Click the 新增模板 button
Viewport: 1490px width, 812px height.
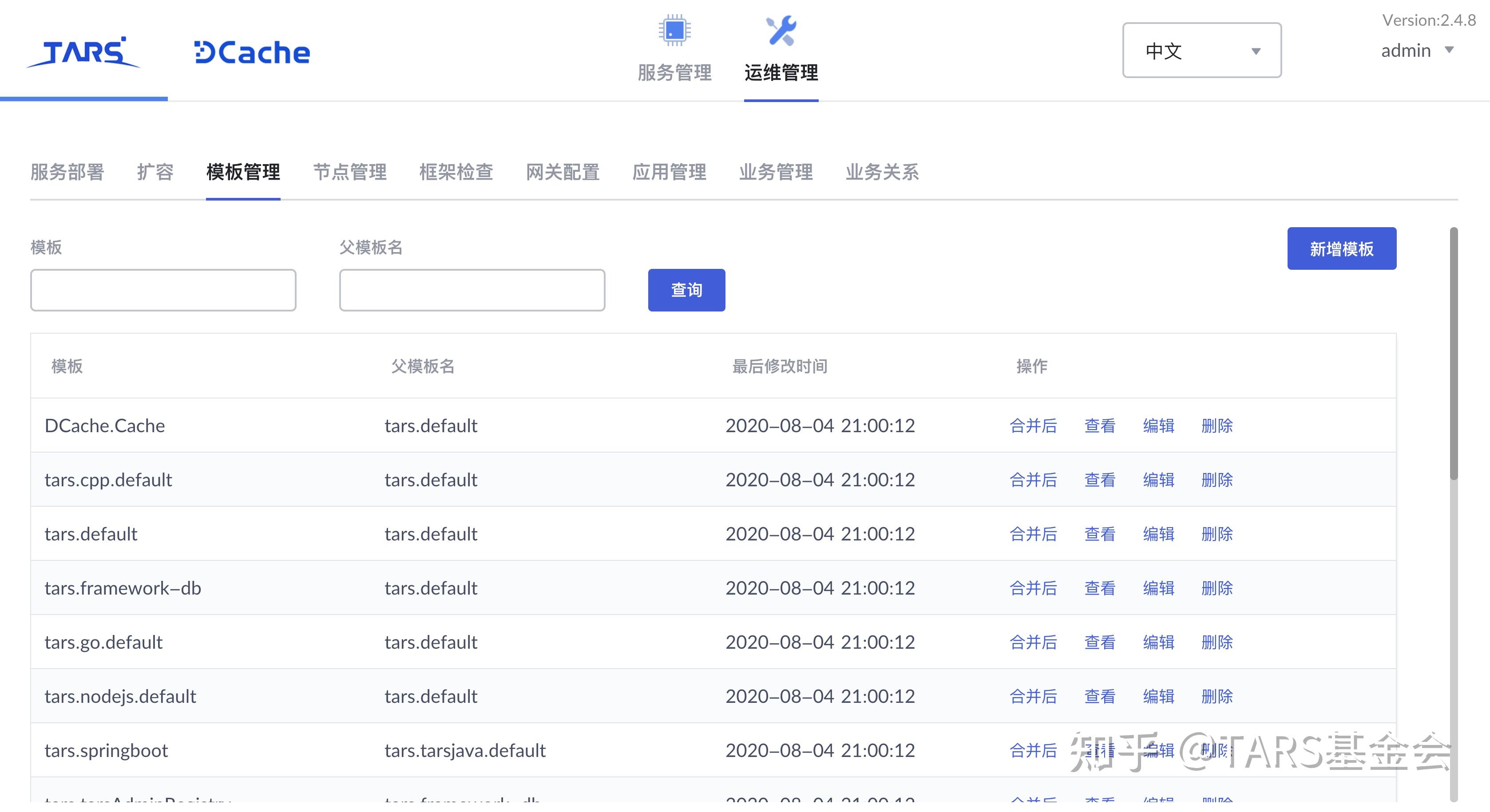(x=1341, y=248)
